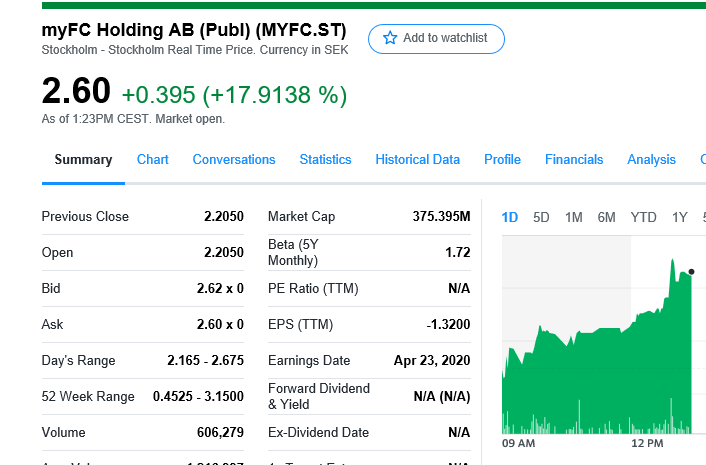Select the YTD chart range
The width and height of the screenshot is (706, 465).
(x=643, y=217)
